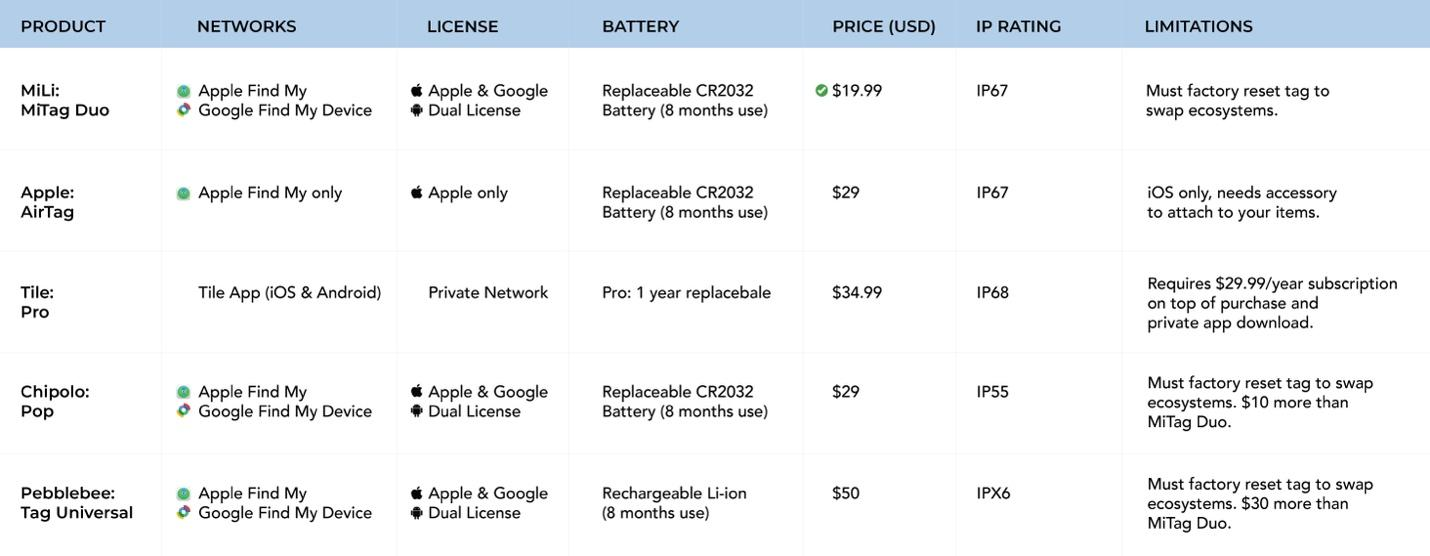Click the Google Find My Device icon in Chipolo row

184,411
